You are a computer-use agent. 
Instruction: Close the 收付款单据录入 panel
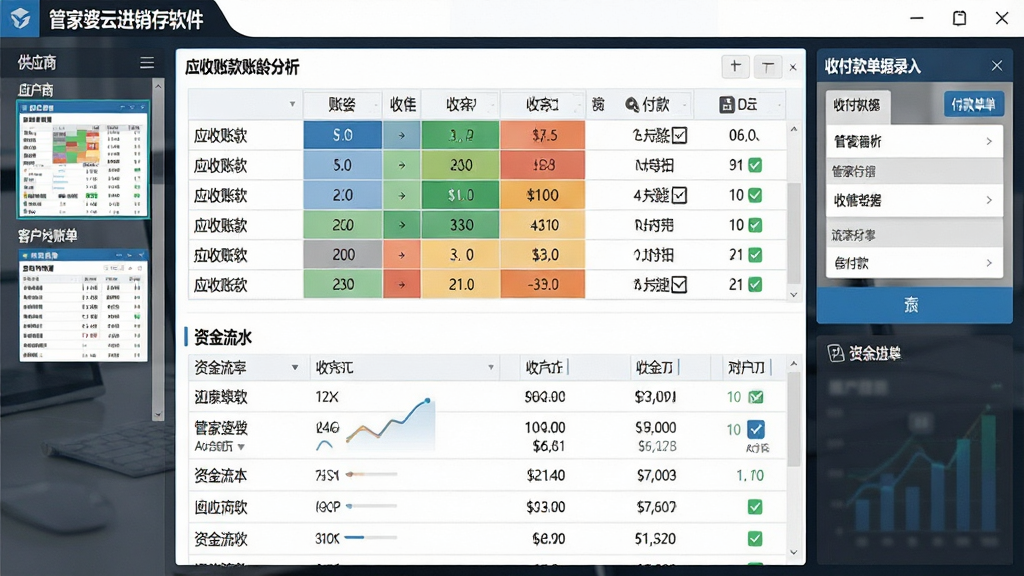coord(997,65)
